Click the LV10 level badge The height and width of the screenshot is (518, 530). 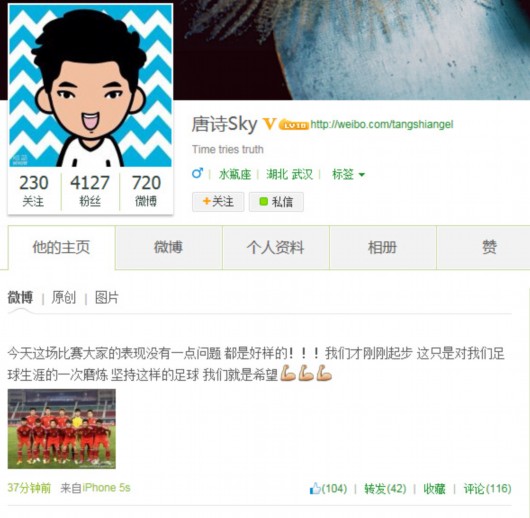tap(294, 125)
